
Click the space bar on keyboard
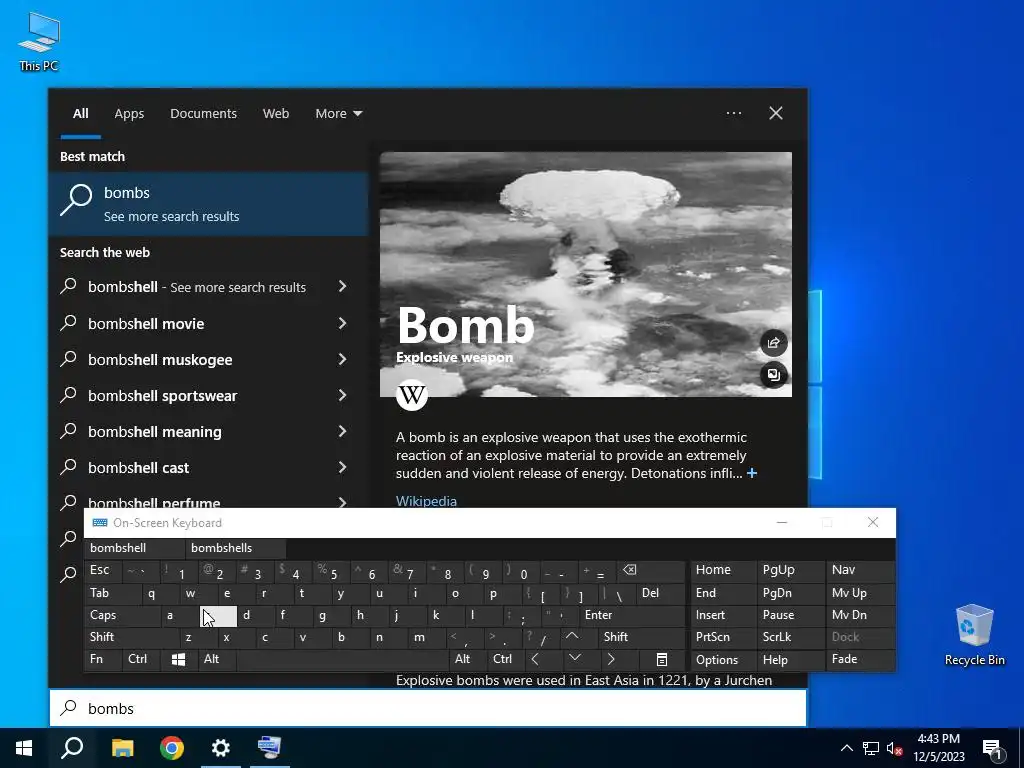342,660
